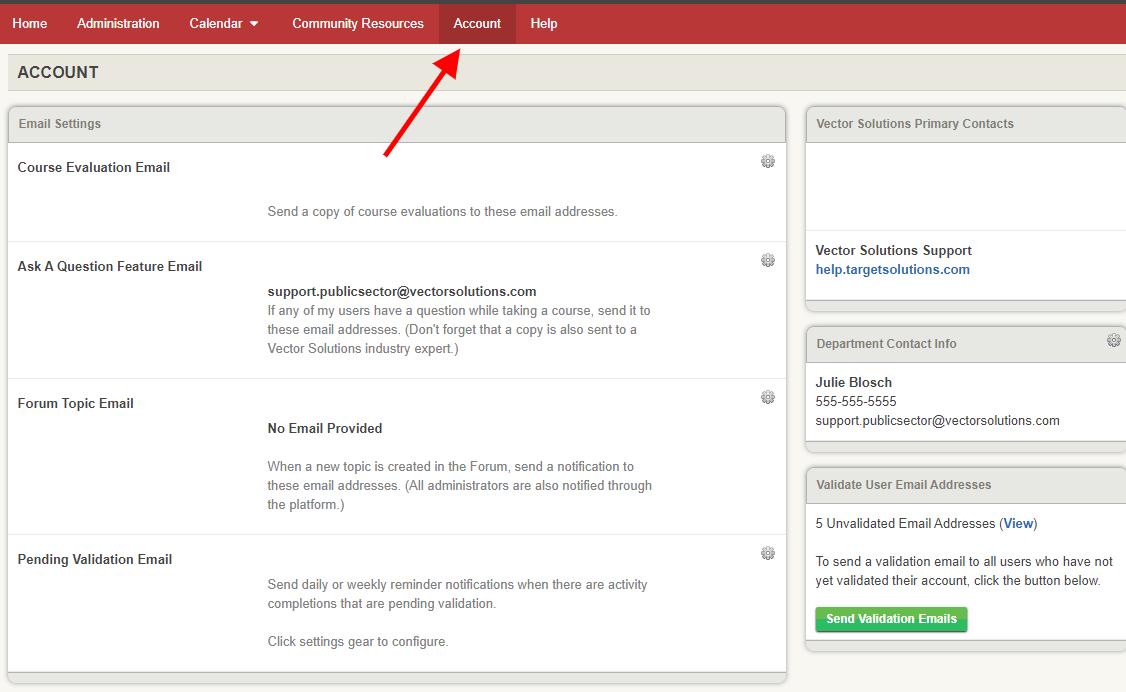Open the Help menu item
1126x692 pixels.
(x=544, y=23)
